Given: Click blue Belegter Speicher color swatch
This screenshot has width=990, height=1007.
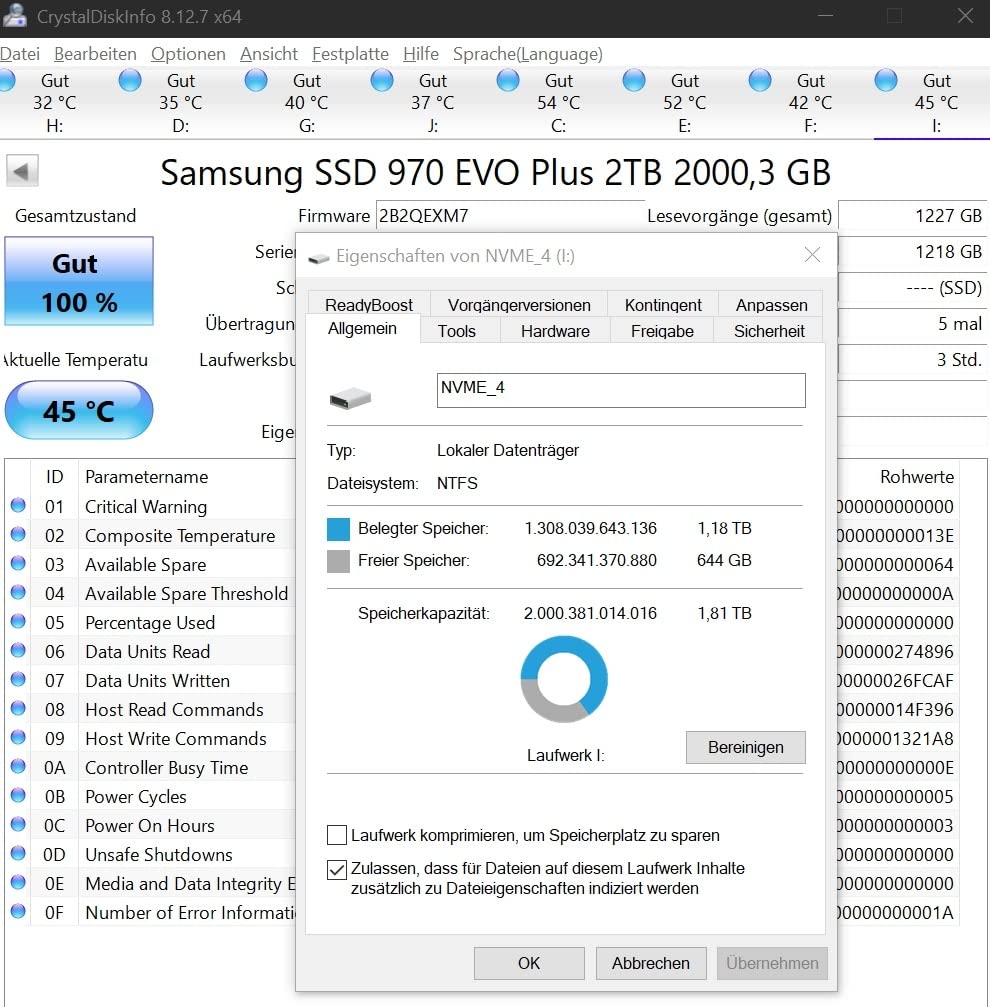Looking at the screenshot, I should (338, 529).
